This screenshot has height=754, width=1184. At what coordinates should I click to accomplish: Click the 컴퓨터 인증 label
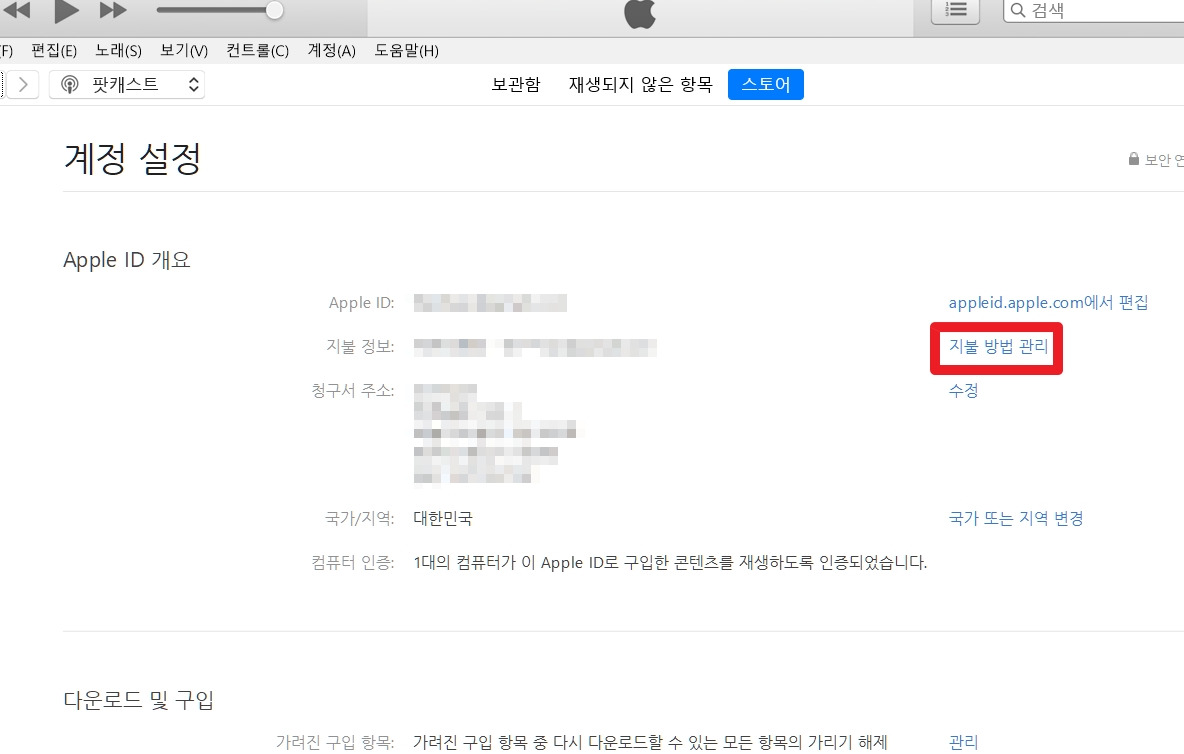353,562
